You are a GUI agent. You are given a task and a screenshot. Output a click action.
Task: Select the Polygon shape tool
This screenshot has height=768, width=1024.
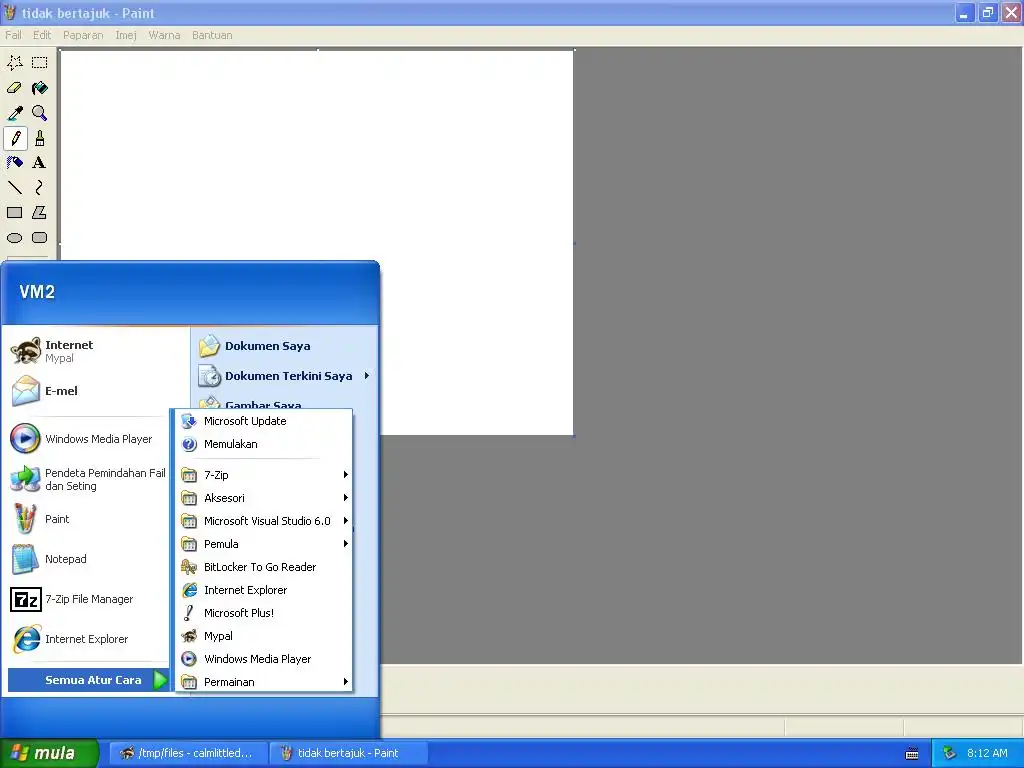pos(40,212)
